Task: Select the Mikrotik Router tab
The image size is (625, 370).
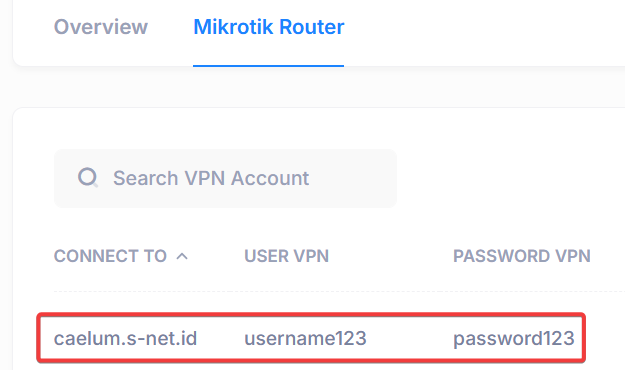Action: point(269,27)
